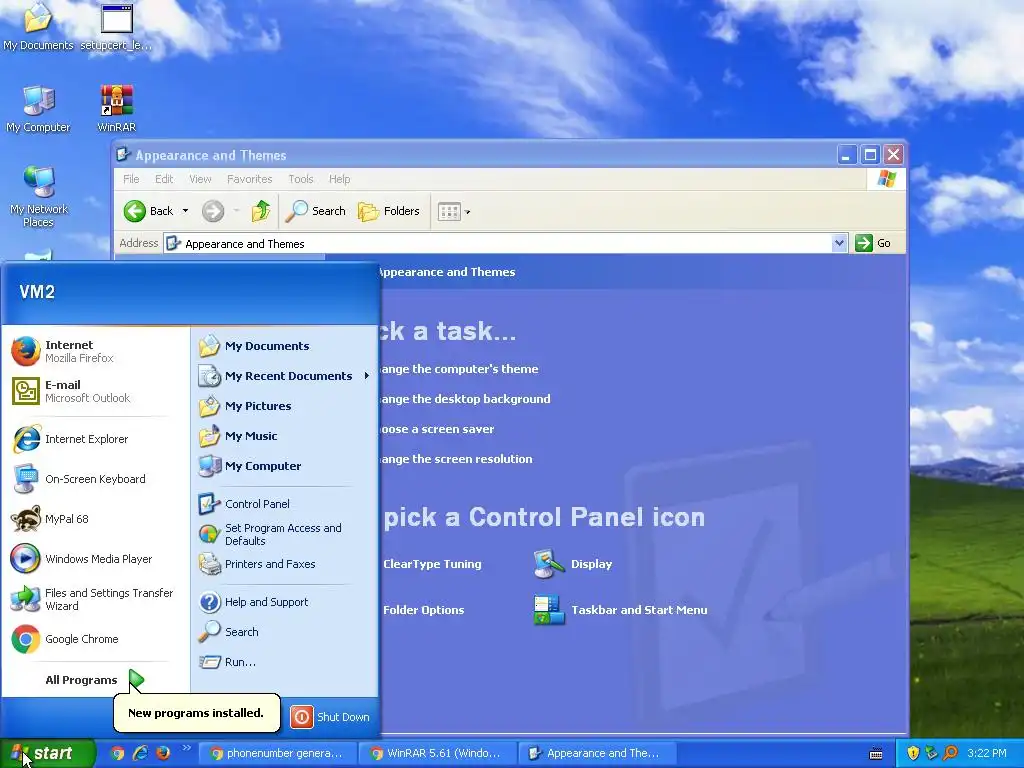The width and height of the screenshot is (1024, 768).
Task: Open Set Program Access and Defaults
Action: pos(284,534)
